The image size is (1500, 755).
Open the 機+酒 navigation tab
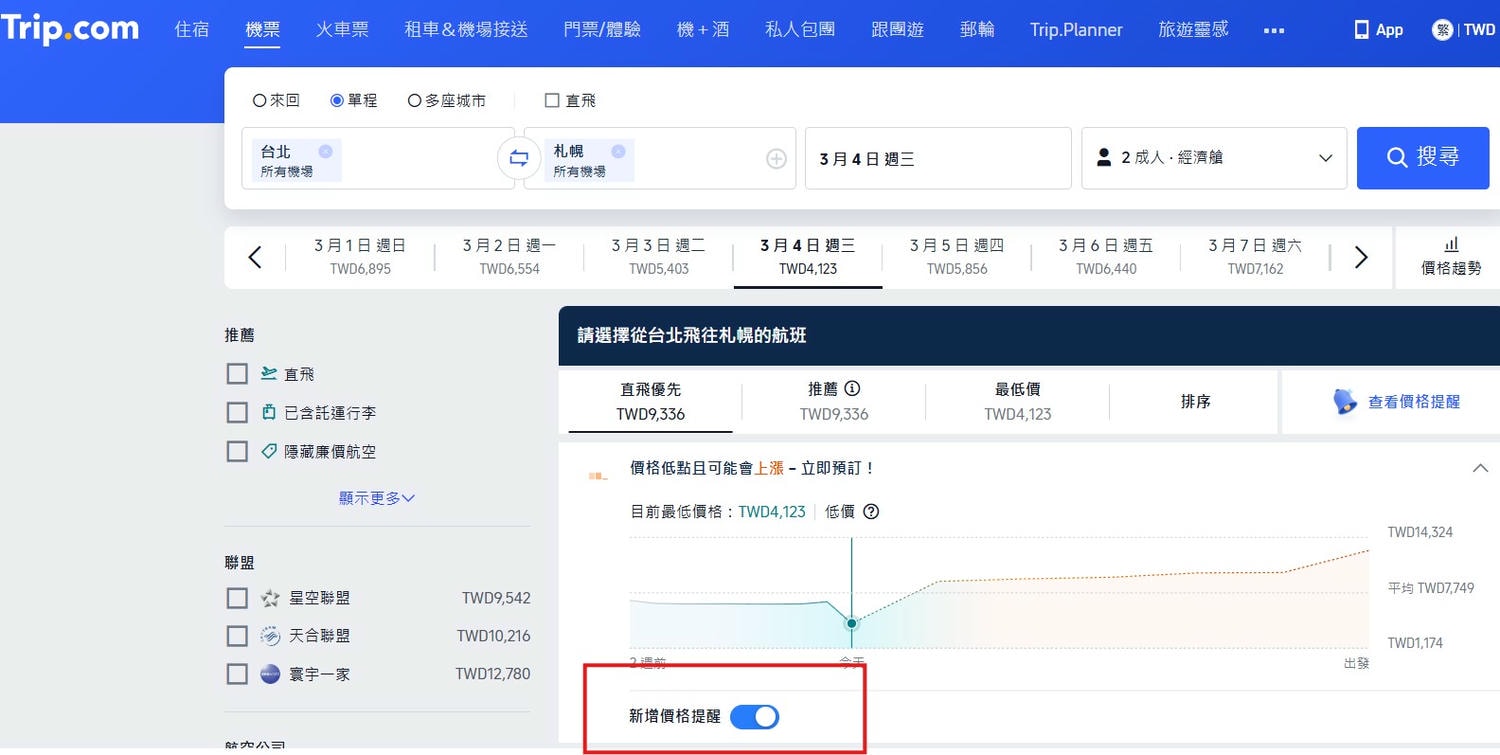click(x=703, y=30)
